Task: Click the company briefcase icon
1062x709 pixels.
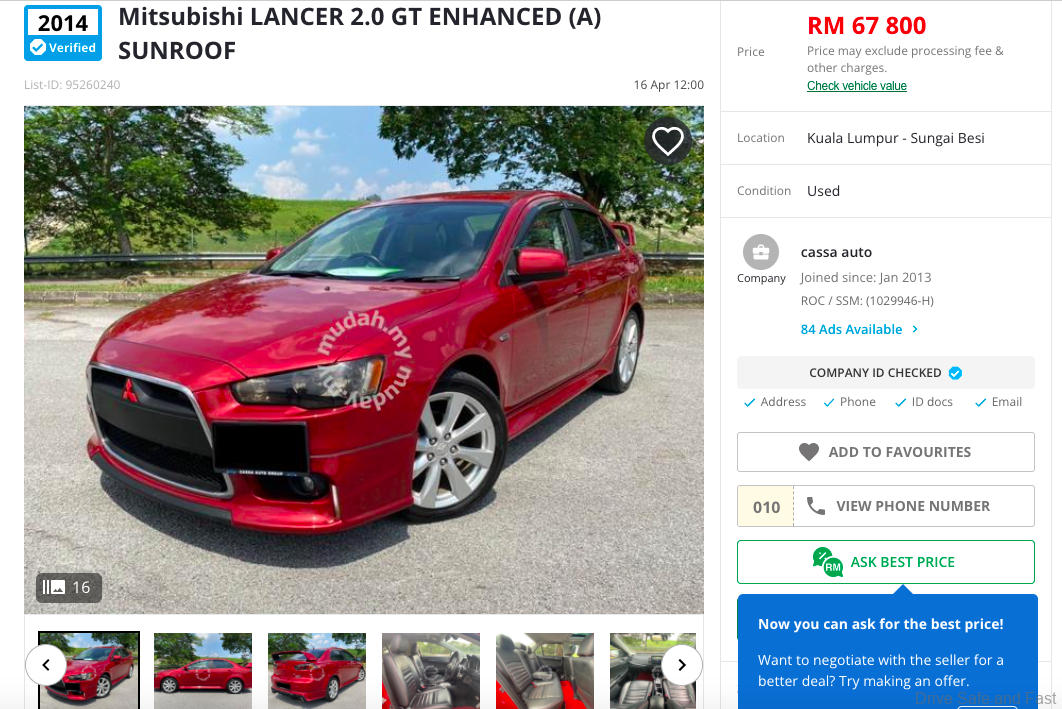Action: pos(761,252)
